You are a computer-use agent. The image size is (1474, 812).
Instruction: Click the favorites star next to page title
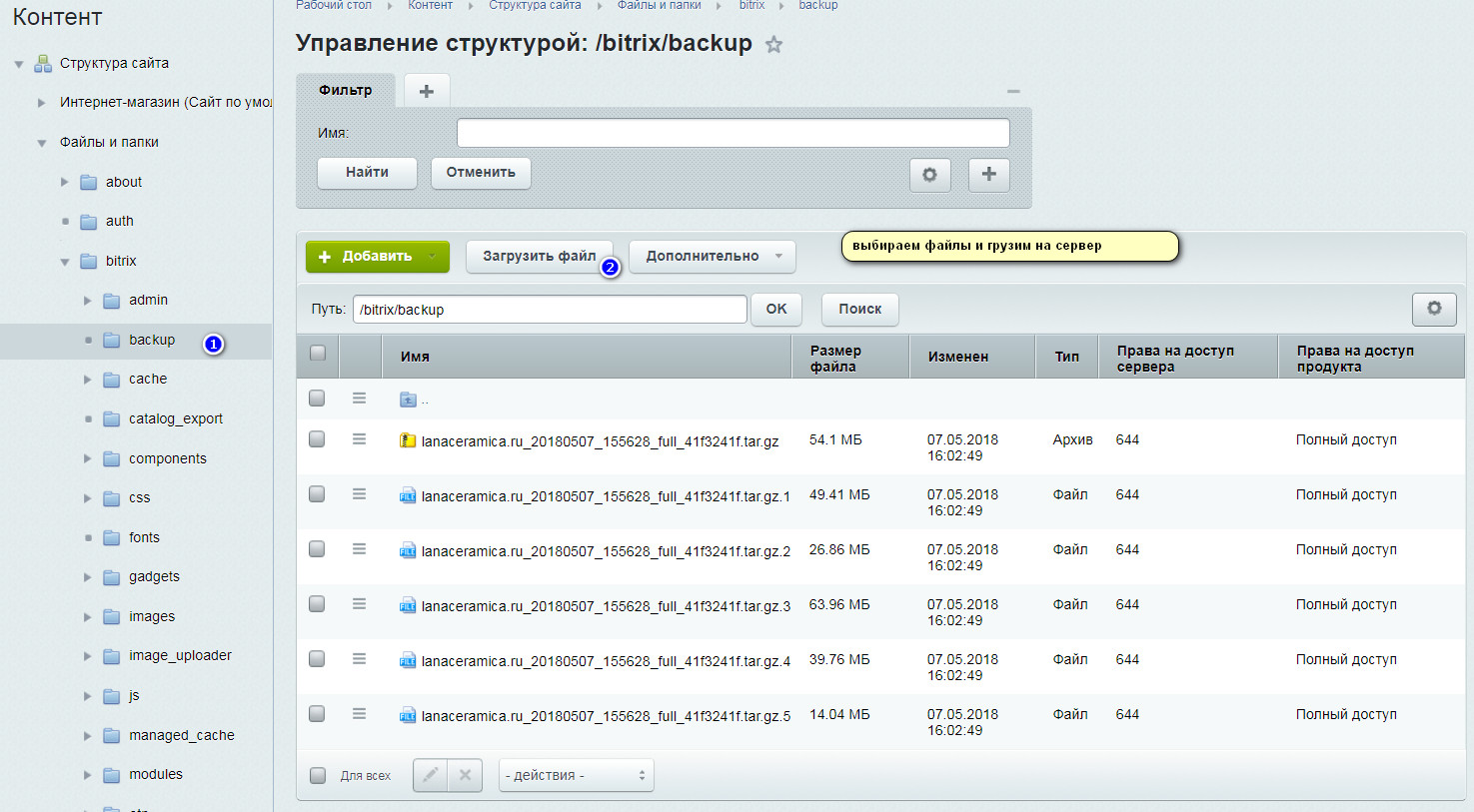pos(773,45)
